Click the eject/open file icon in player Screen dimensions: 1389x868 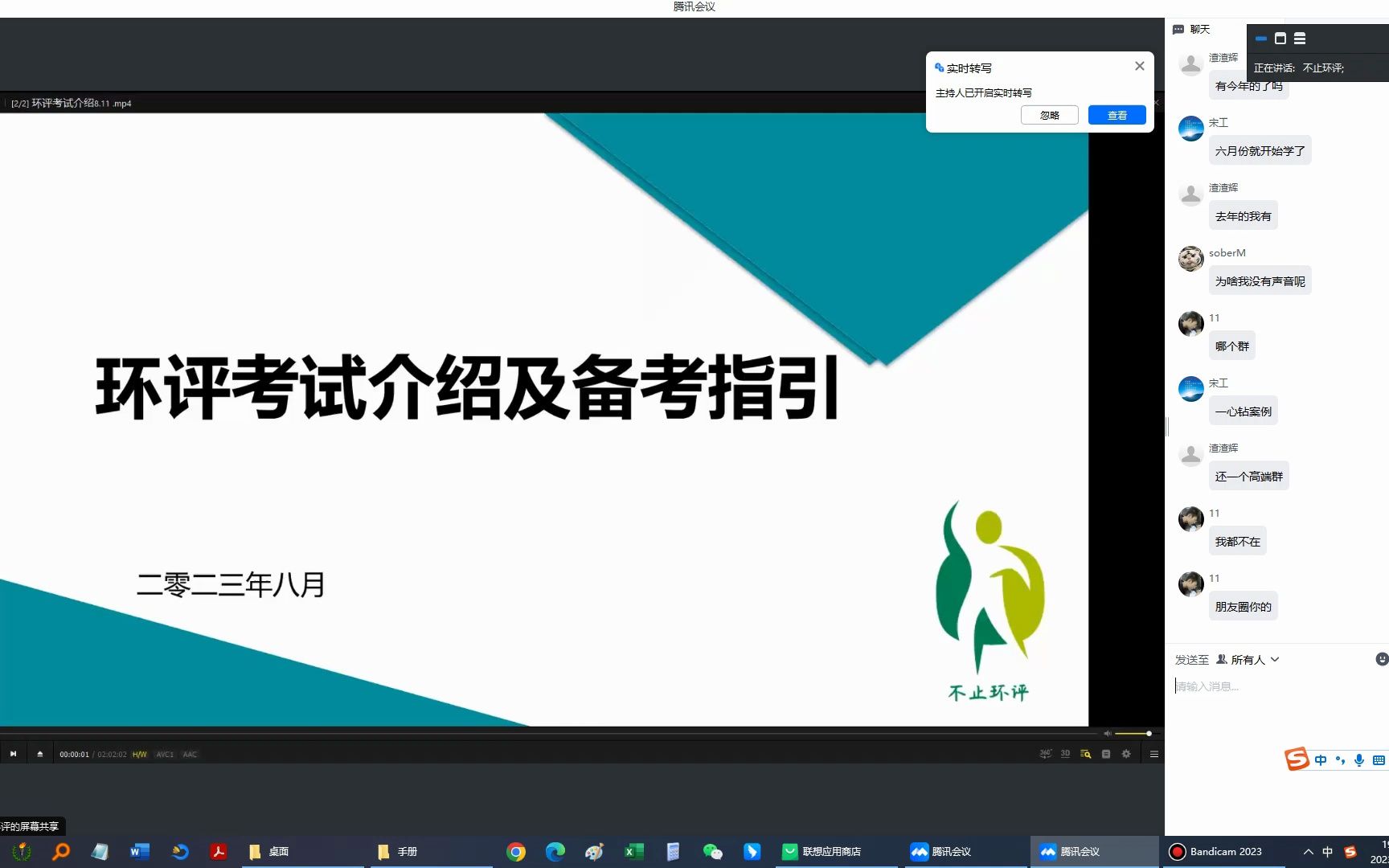click(x=39, y=754)
